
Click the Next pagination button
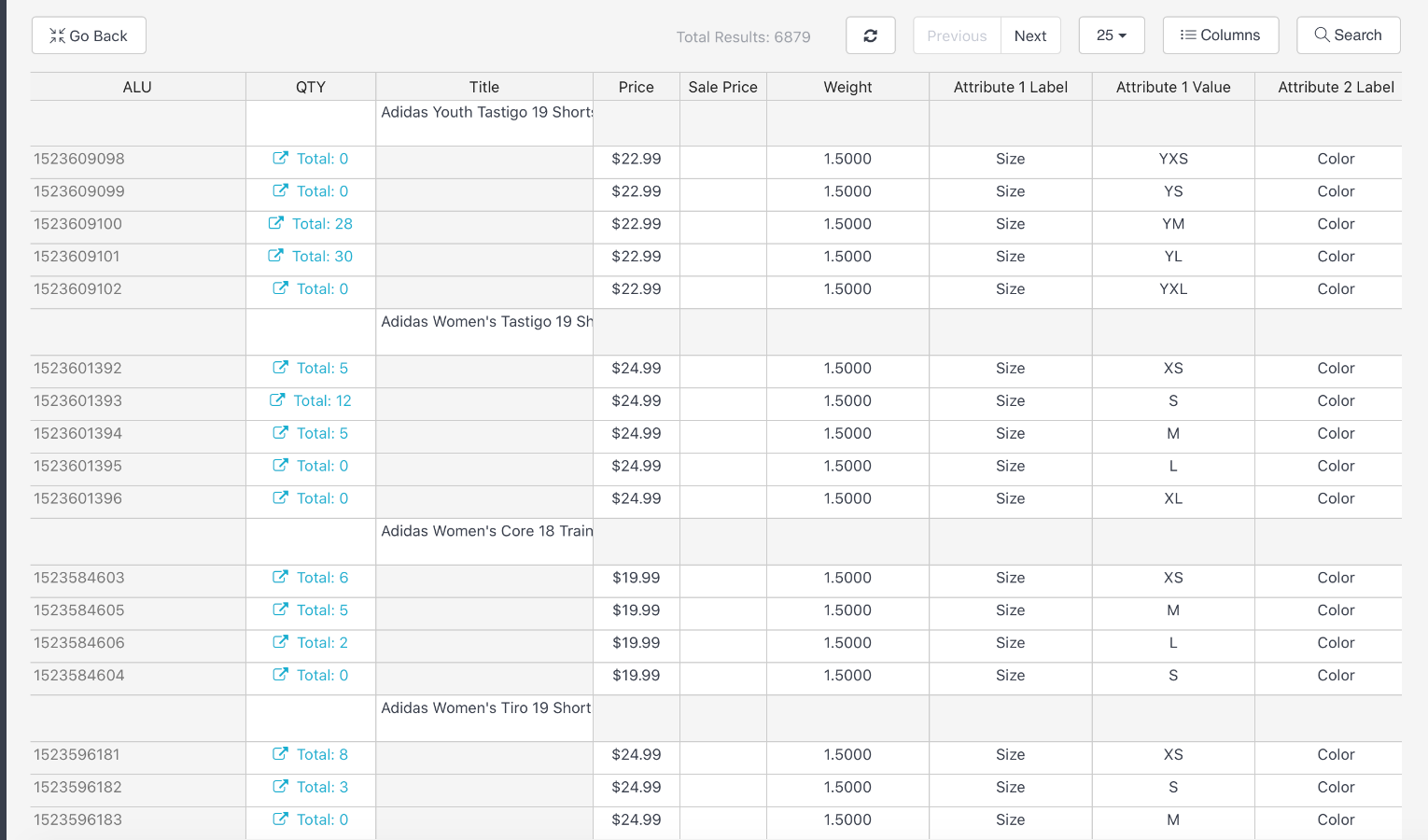click(x=1030, y=35)
